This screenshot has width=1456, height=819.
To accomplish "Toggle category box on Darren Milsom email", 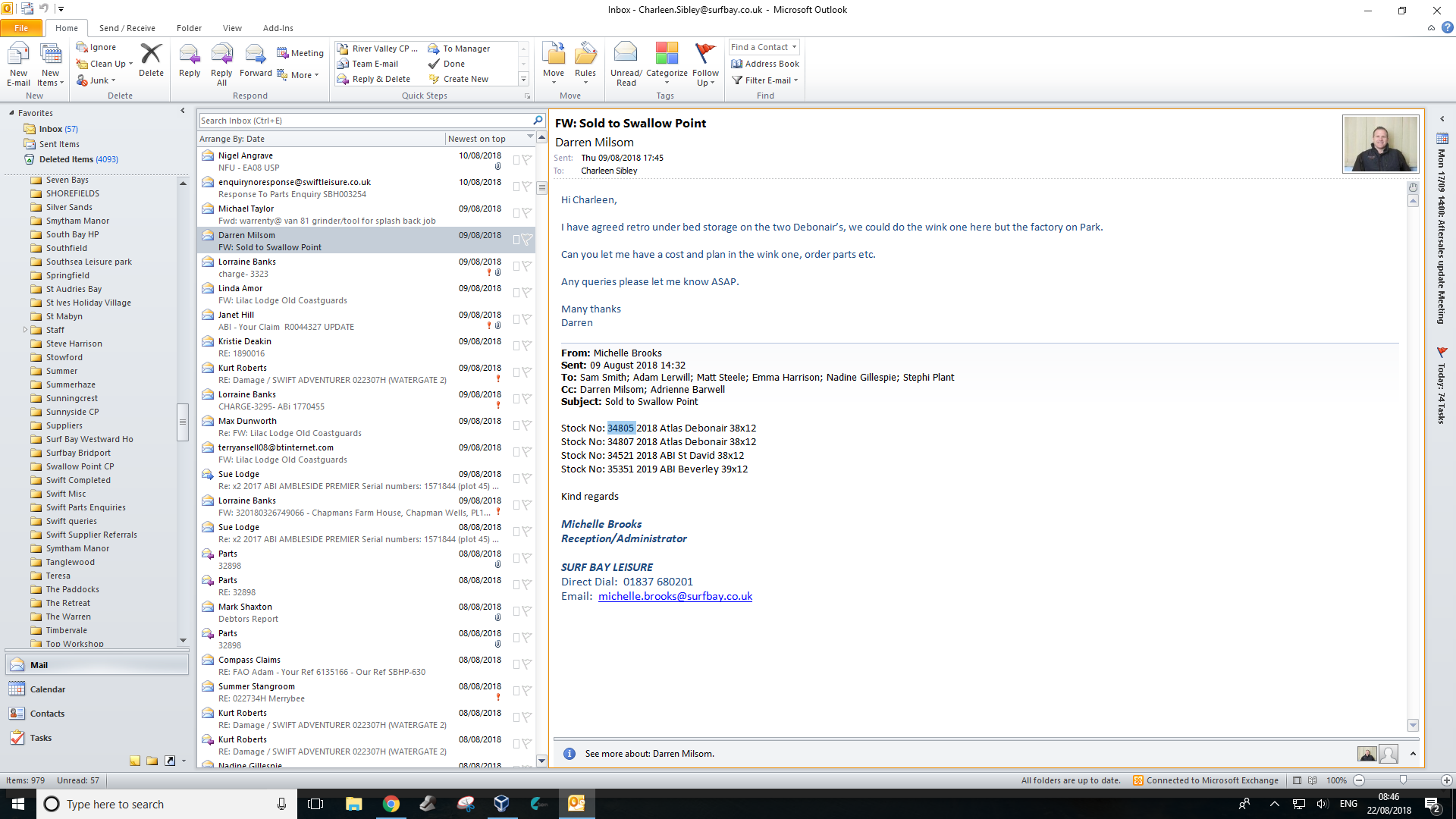I will [516, 240].
